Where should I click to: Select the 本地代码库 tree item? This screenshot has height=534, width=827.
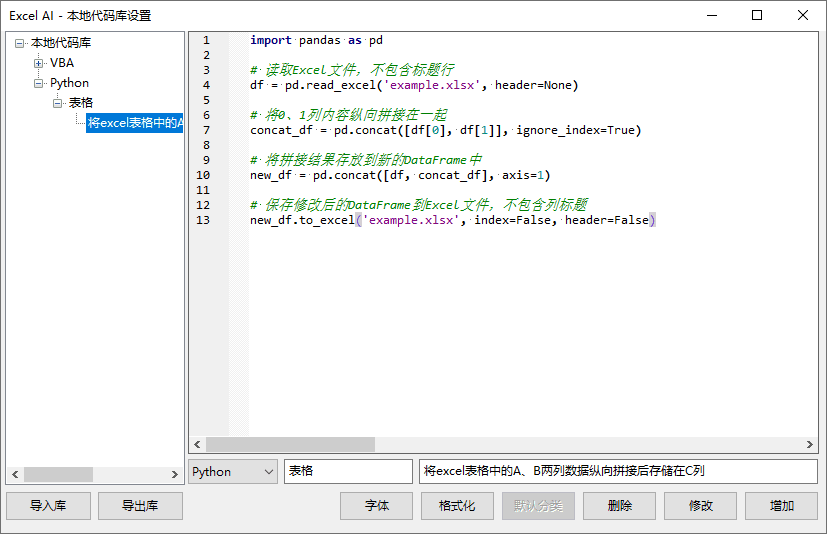click(61, 43)
